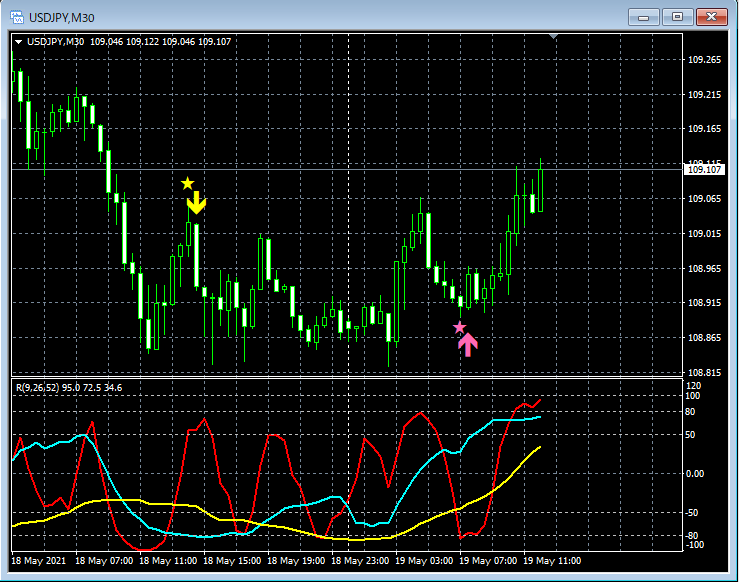
Task: Click the 19 May 03:00 time label
Action: point(424,561)
